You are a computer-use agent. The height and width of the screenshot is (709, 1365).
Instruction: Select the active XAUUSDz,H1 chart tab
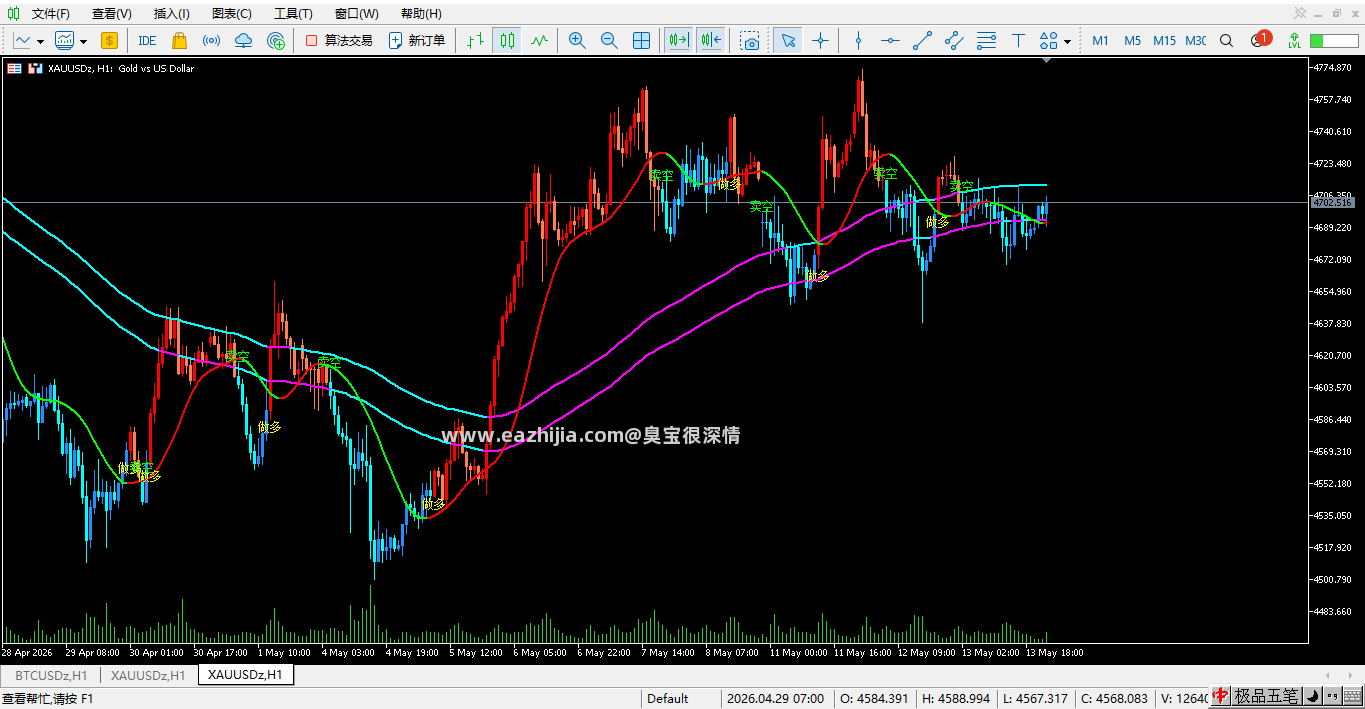(245, 675)
